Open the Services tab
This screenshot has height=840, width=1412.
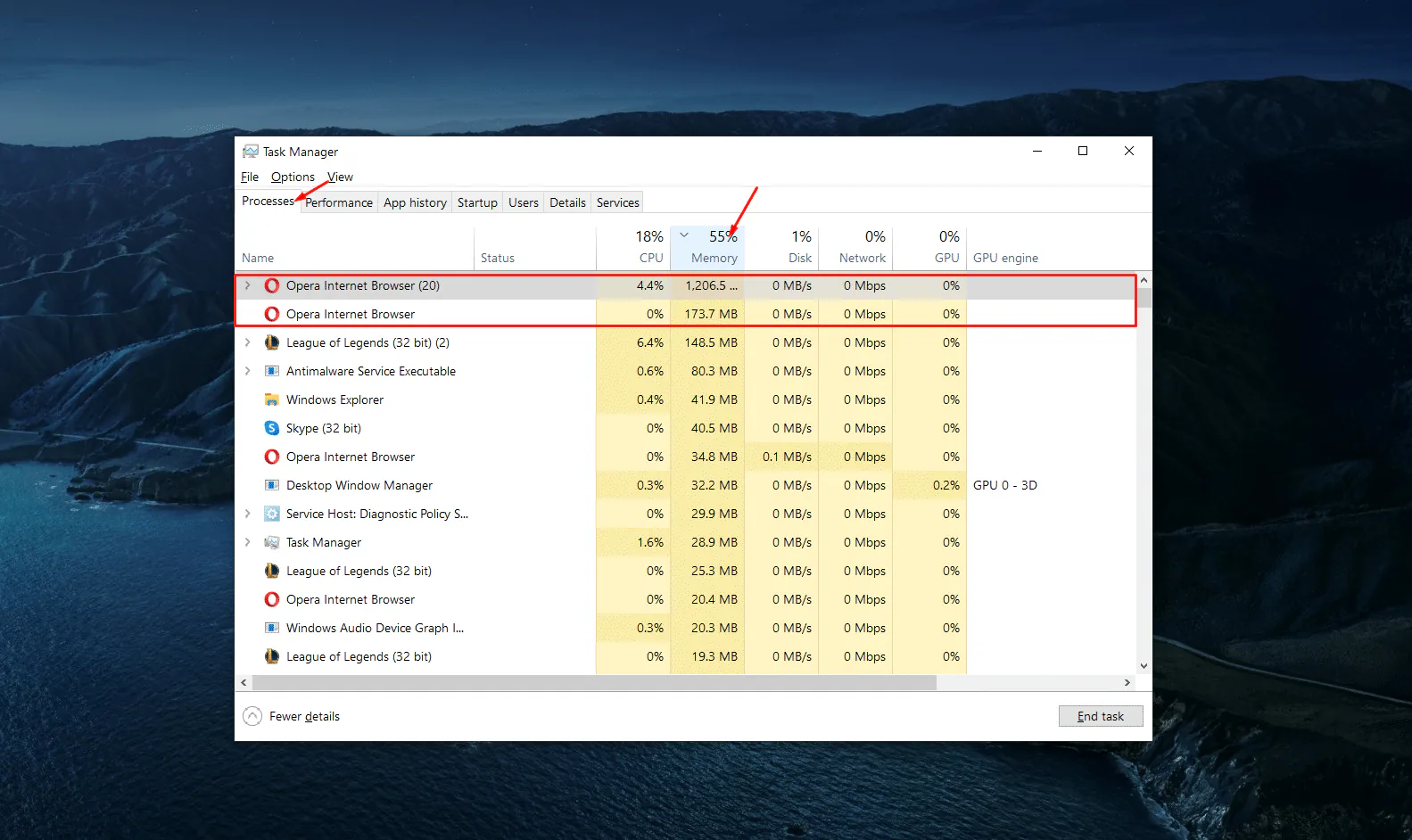click(x=617, y=202)
